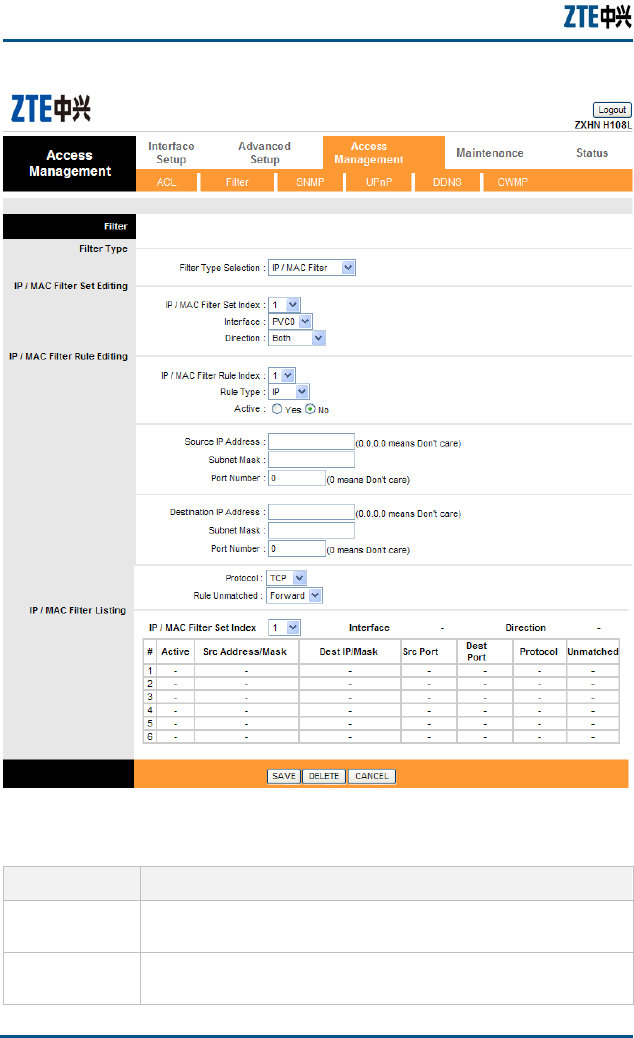Click the 'IP / MAC Filter Rule Editing' label
This screenshot has height=1038, width=634.
(x=68, y=356)
